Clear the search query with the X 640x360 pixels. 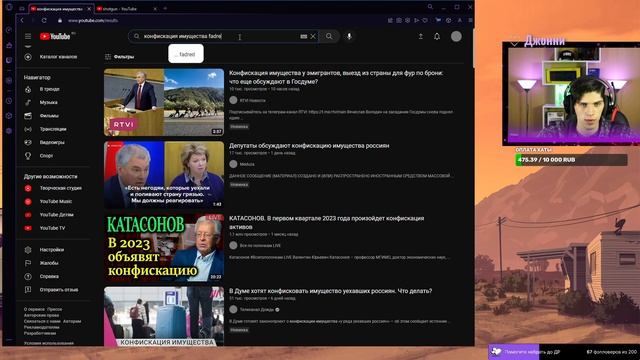[313, 36]
